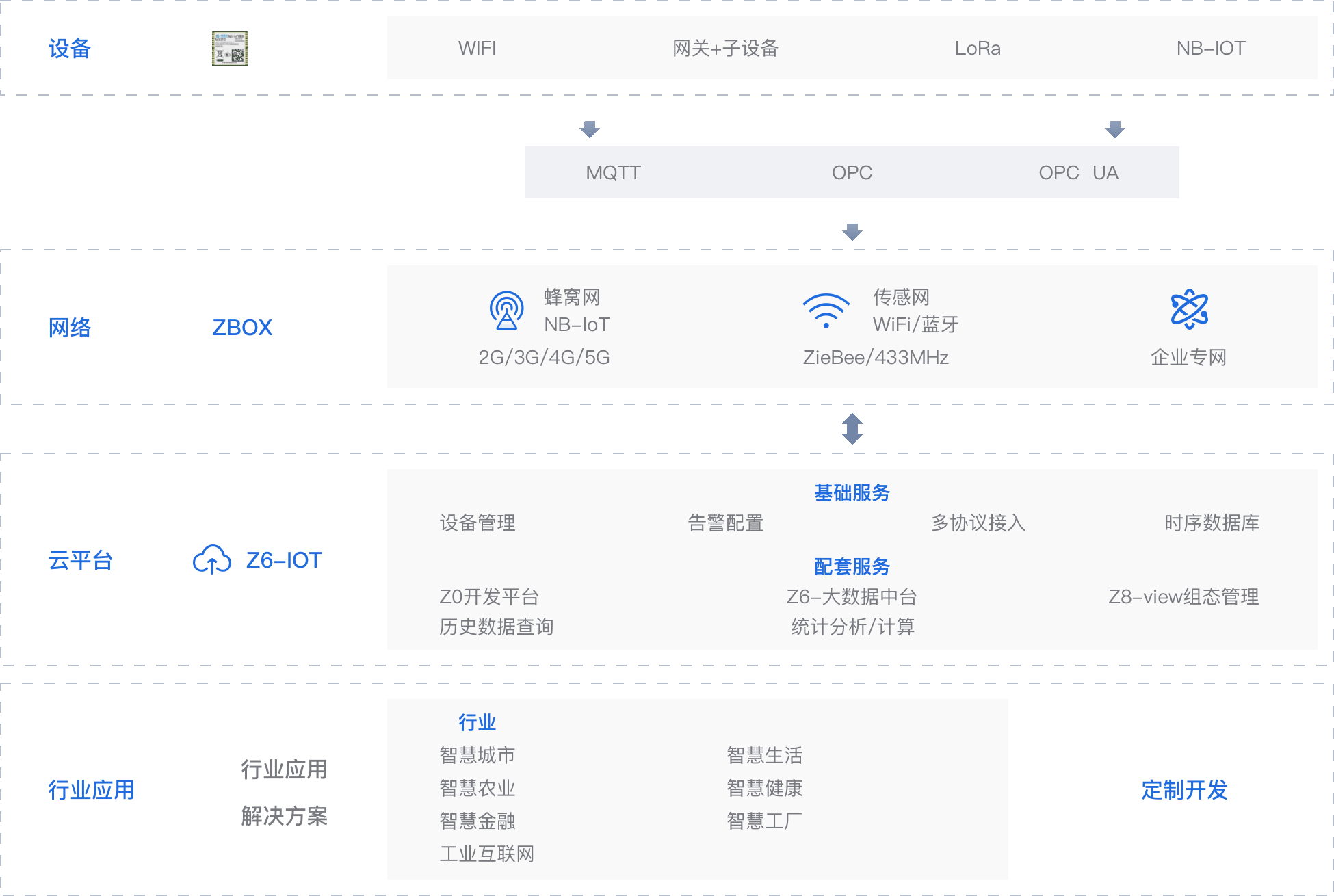
Task: Click the 云平台 section label
Action: point(81,560)
